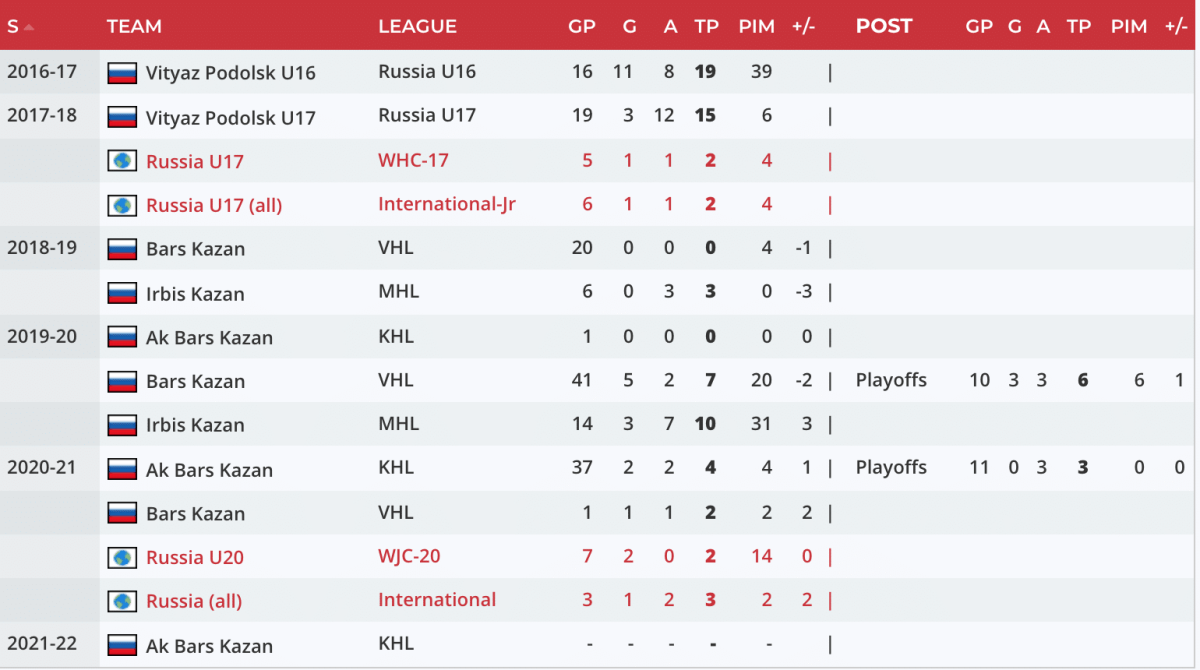Open 2020-21 Ak Bars Kazan team link

pos(209,469)
